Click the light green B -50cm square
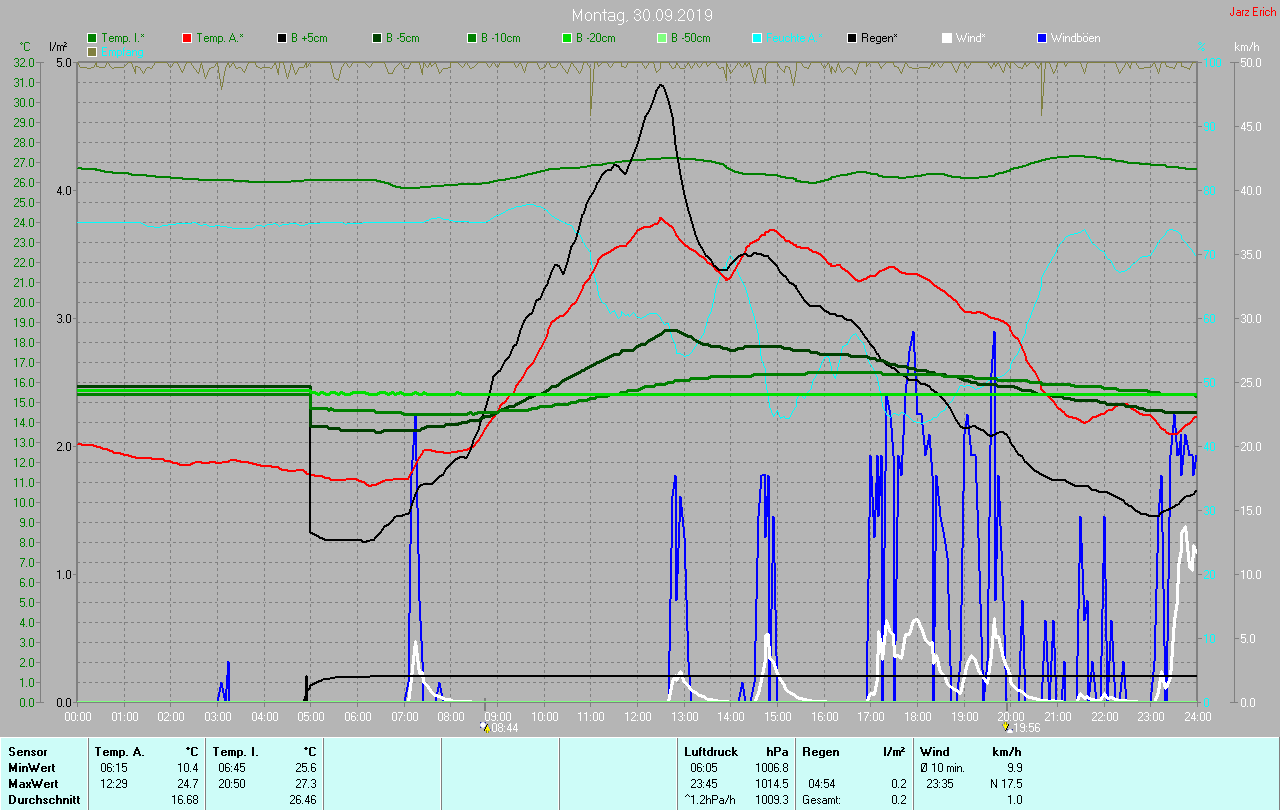Screen dimensions: 1280x810 (x=662, y=38)
